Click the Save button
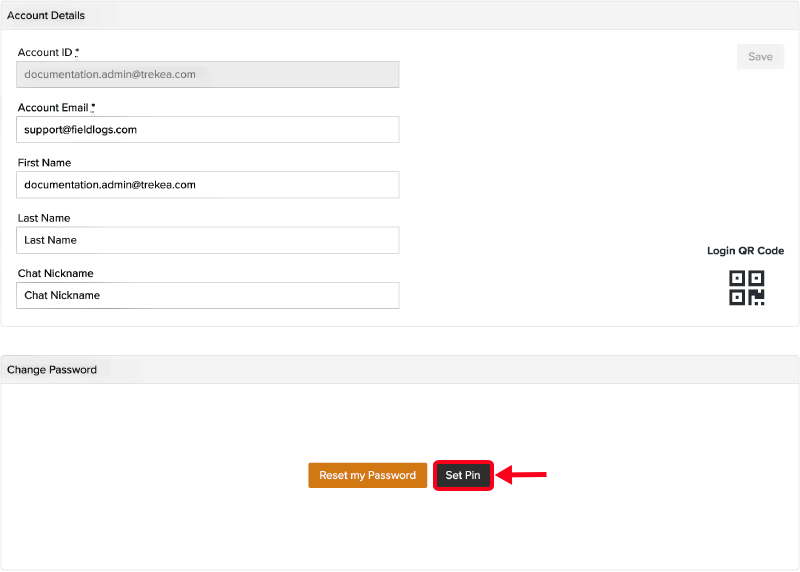 pos(760,57)
